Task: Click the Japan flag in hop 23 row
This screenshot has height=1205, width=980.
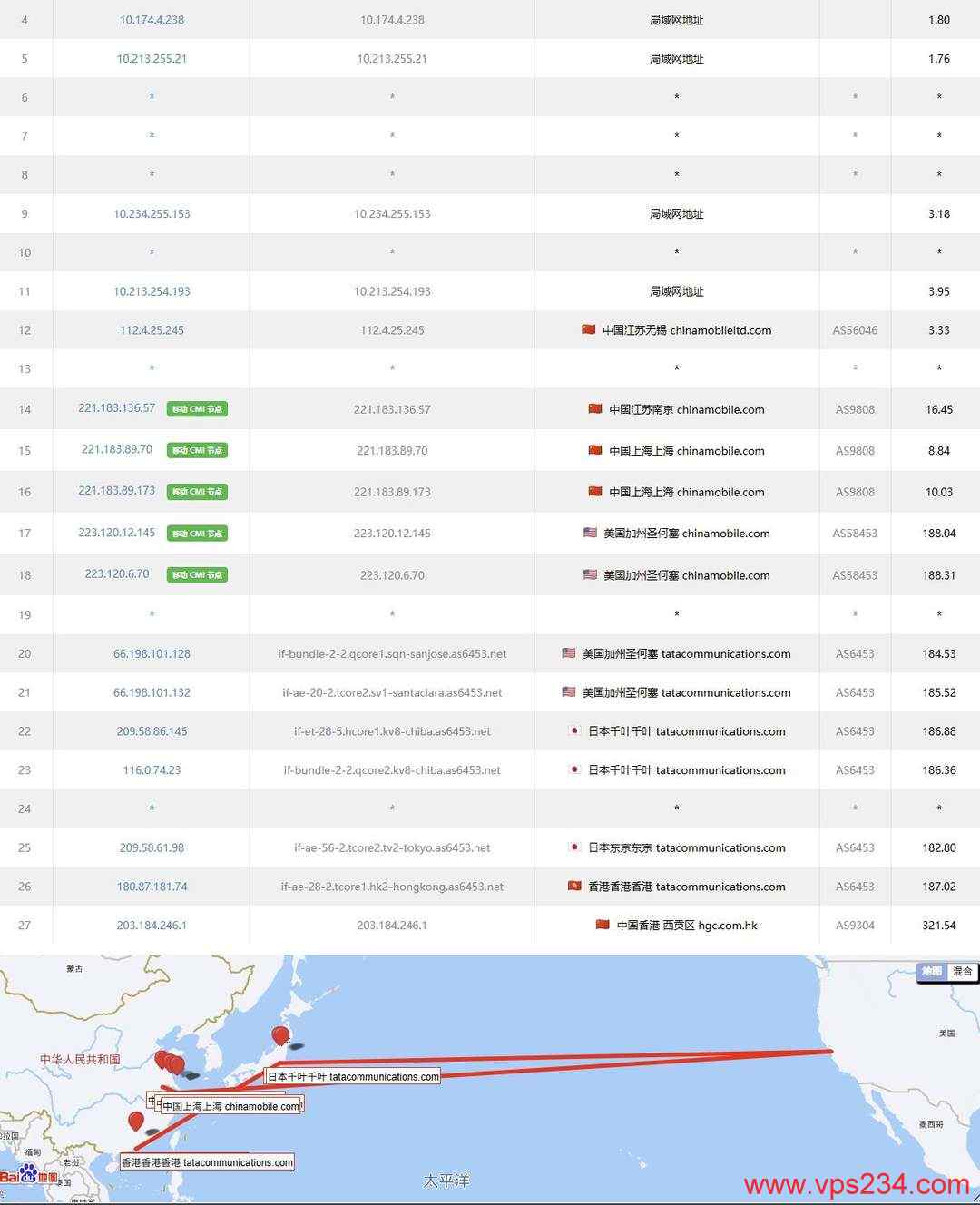Action: 574,769
